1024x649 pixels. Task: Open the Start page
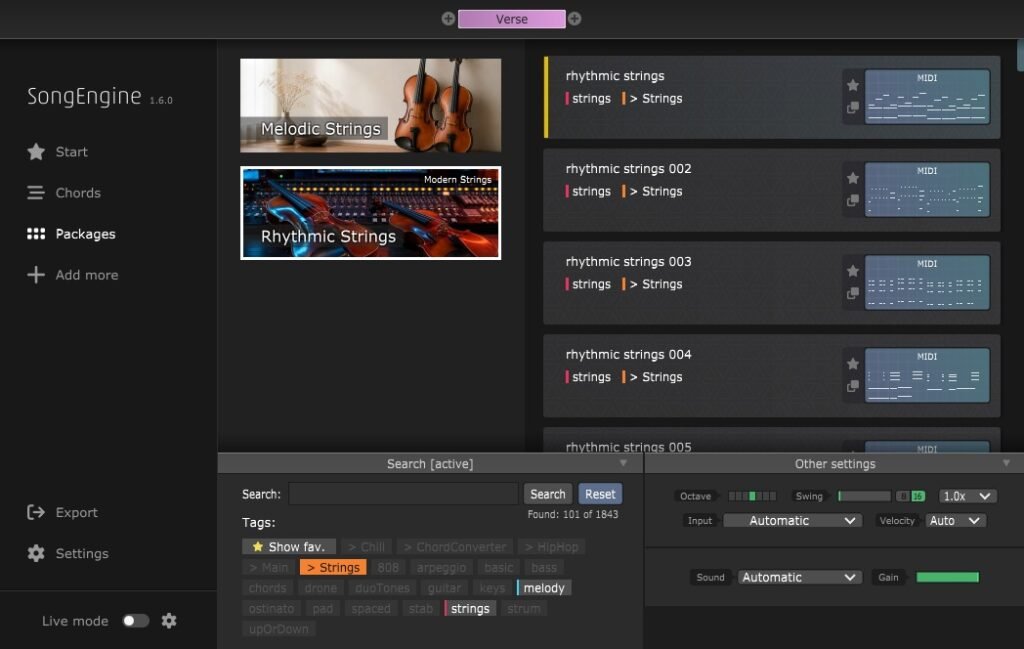[x=57, y=151]
